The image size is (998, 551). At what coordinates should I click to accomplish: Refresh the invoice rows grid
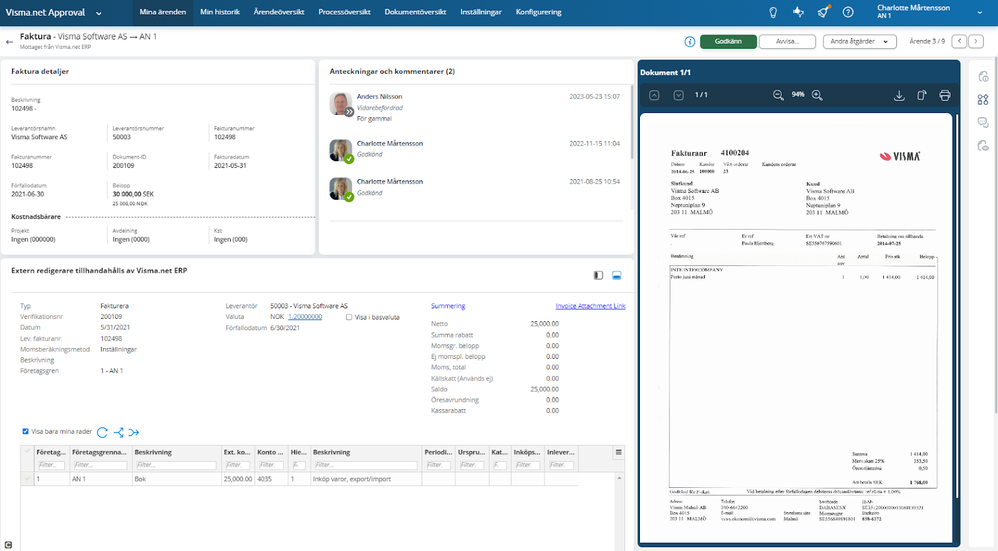[x=102, y=432]
